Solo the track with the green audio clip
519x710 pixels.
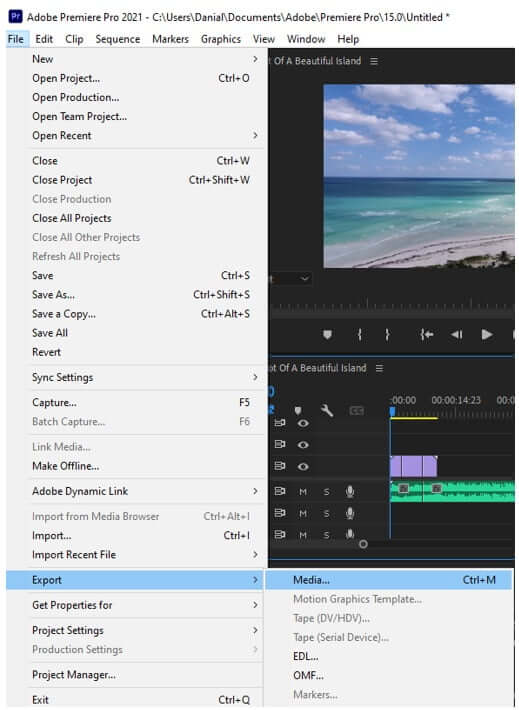click(x=327, y=492)
